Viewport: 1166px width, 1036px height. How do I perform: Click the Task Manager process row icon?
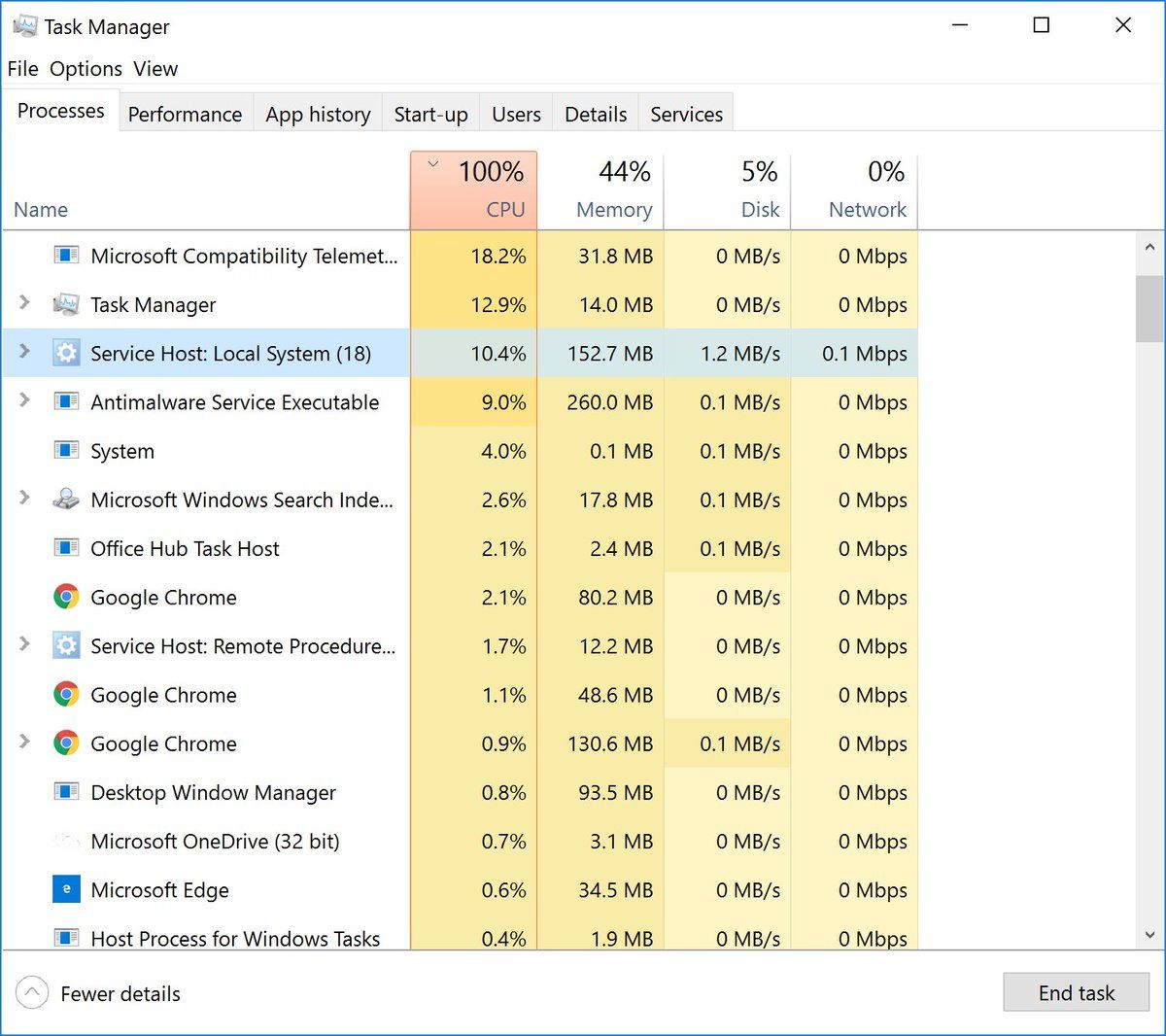point(66,304)
